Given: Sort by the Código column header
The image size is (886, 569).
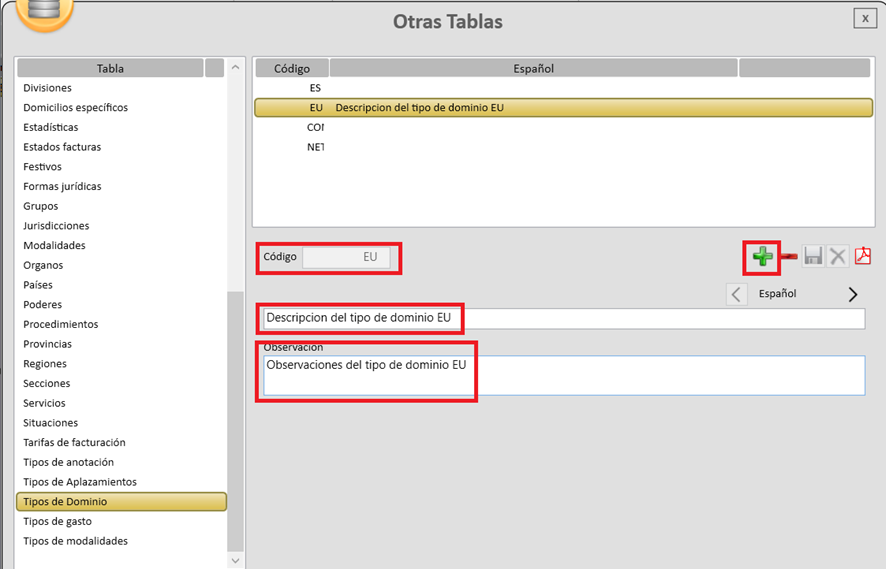Looking at the screenshot, I should (x=292, y=69).
